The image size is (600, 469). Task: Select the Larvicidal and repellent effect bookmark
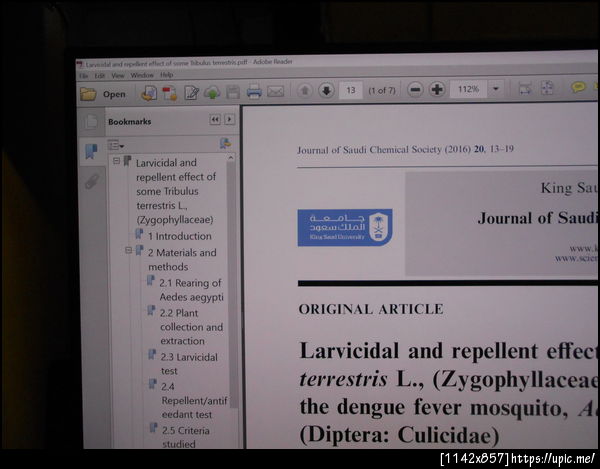[176, 191]
